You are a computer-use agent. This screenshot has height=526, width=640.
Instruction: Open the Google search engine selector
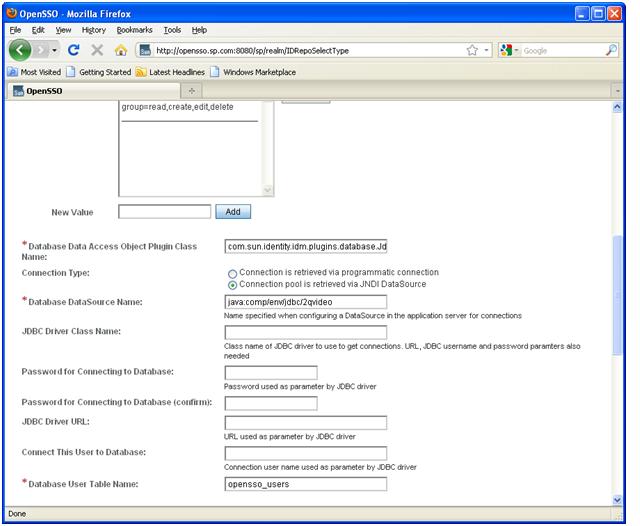pos(509,51)
